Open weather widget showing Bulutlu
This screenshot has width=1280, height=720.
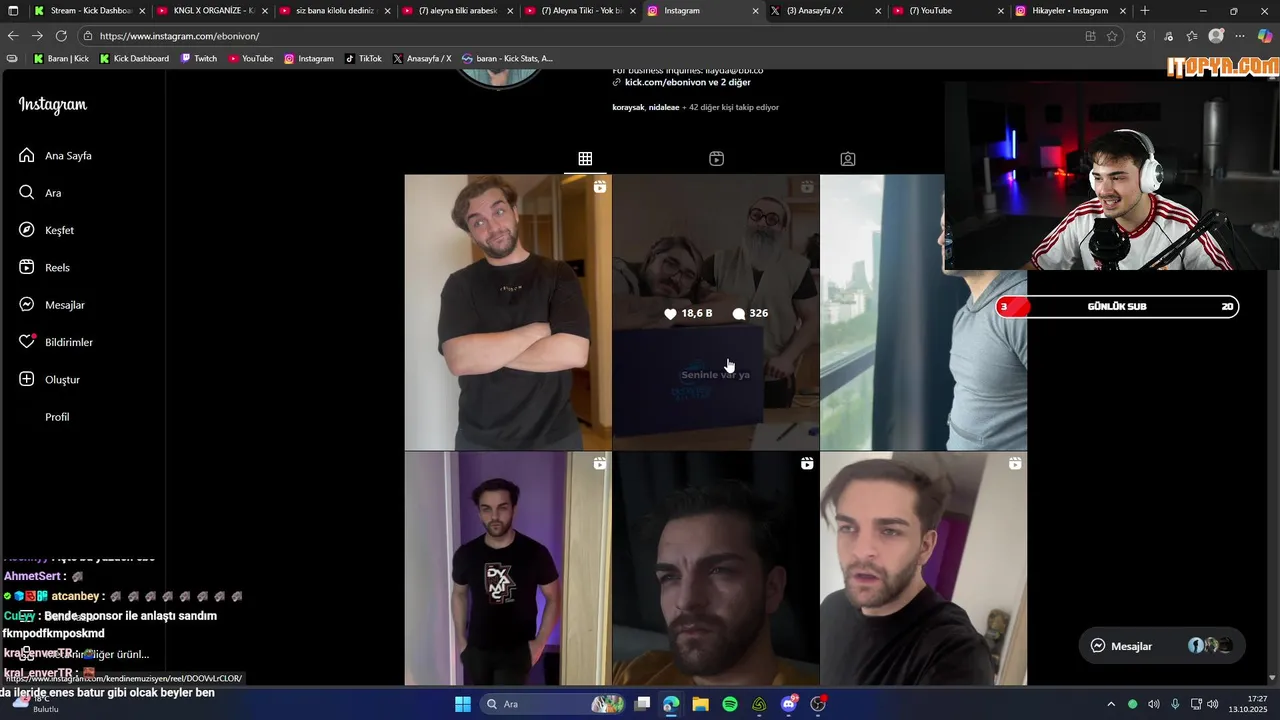[37, 704]
